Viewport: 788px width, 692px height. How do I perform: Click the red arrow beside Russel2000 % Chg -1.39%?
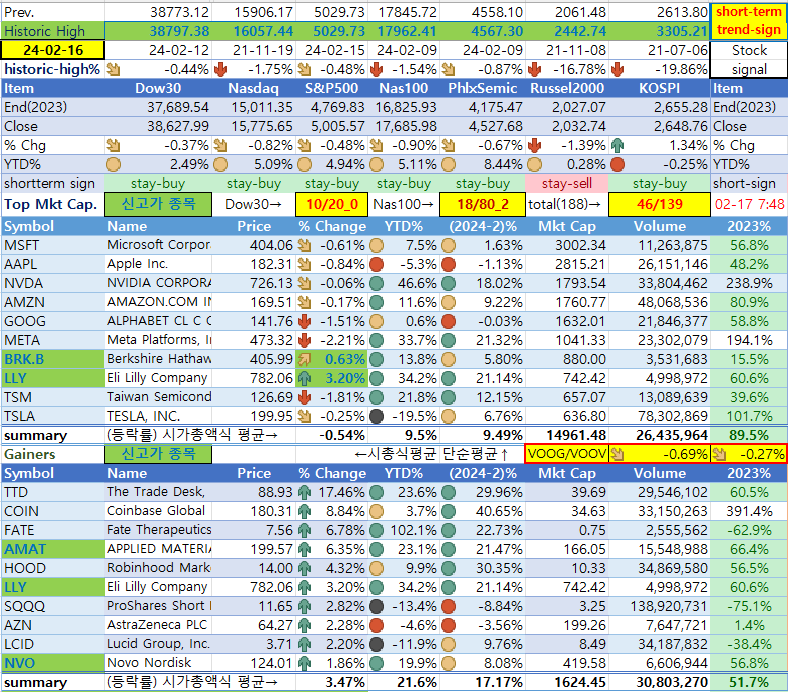coord(534,146)
